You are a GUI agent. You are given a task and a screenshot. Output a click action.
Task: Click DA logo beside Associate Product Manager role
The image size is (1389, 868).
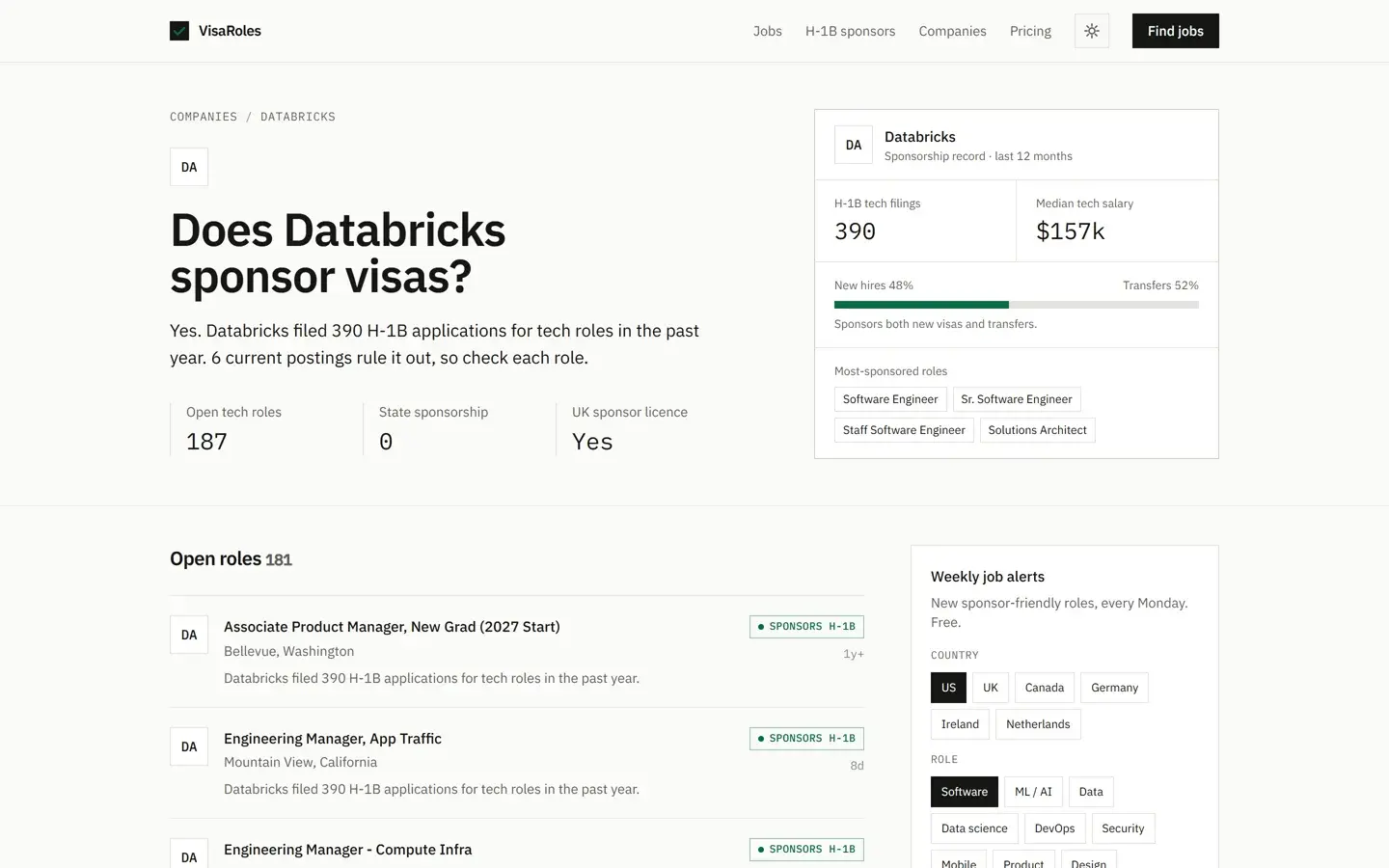pyautogui.click(x=189, y=635)
